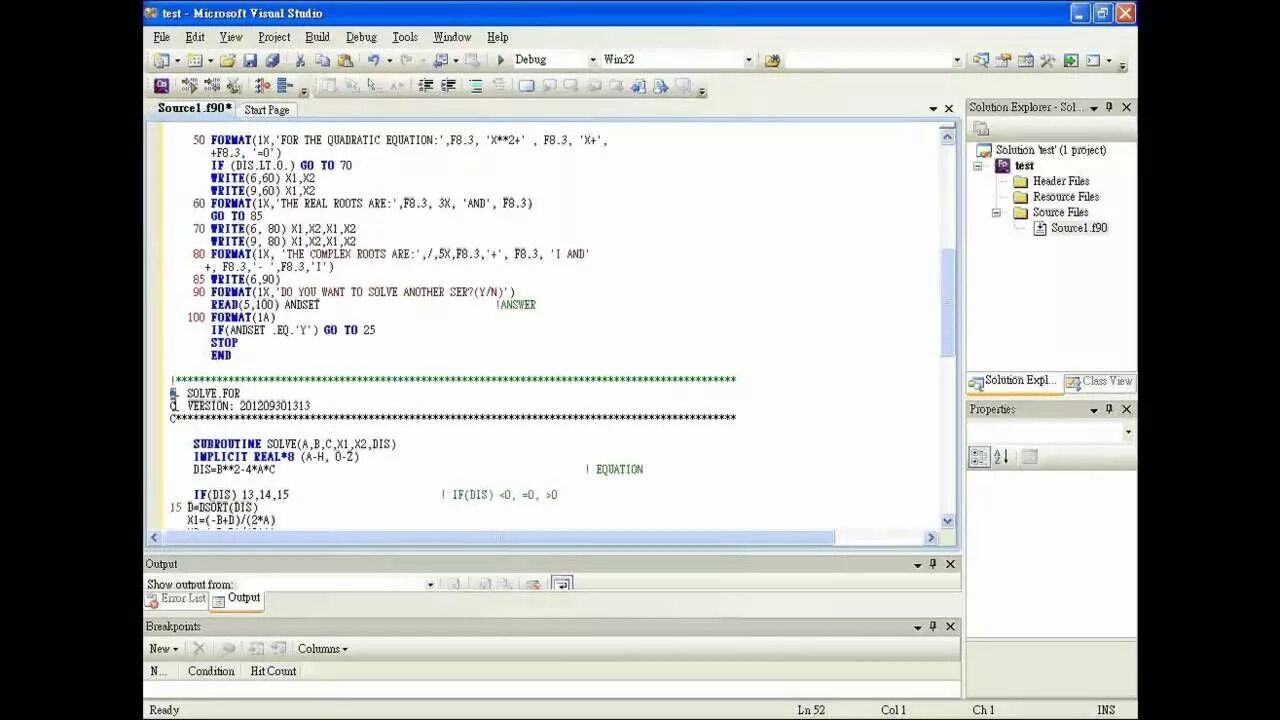Click the Increase Indent icon
Image resolution: width=1280 pixels, height=720 pixels.
[x=448, y=86]
